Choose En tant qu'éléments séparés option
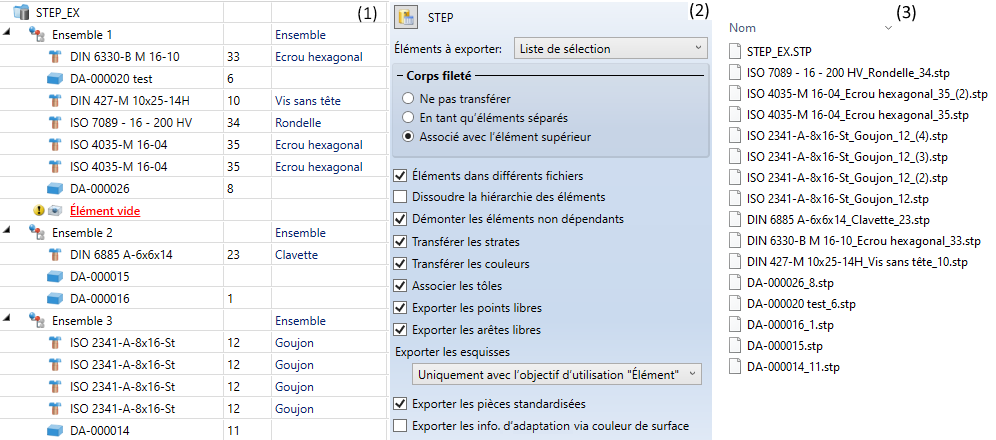The image size is (996, 440). click(x=407, y=117)
